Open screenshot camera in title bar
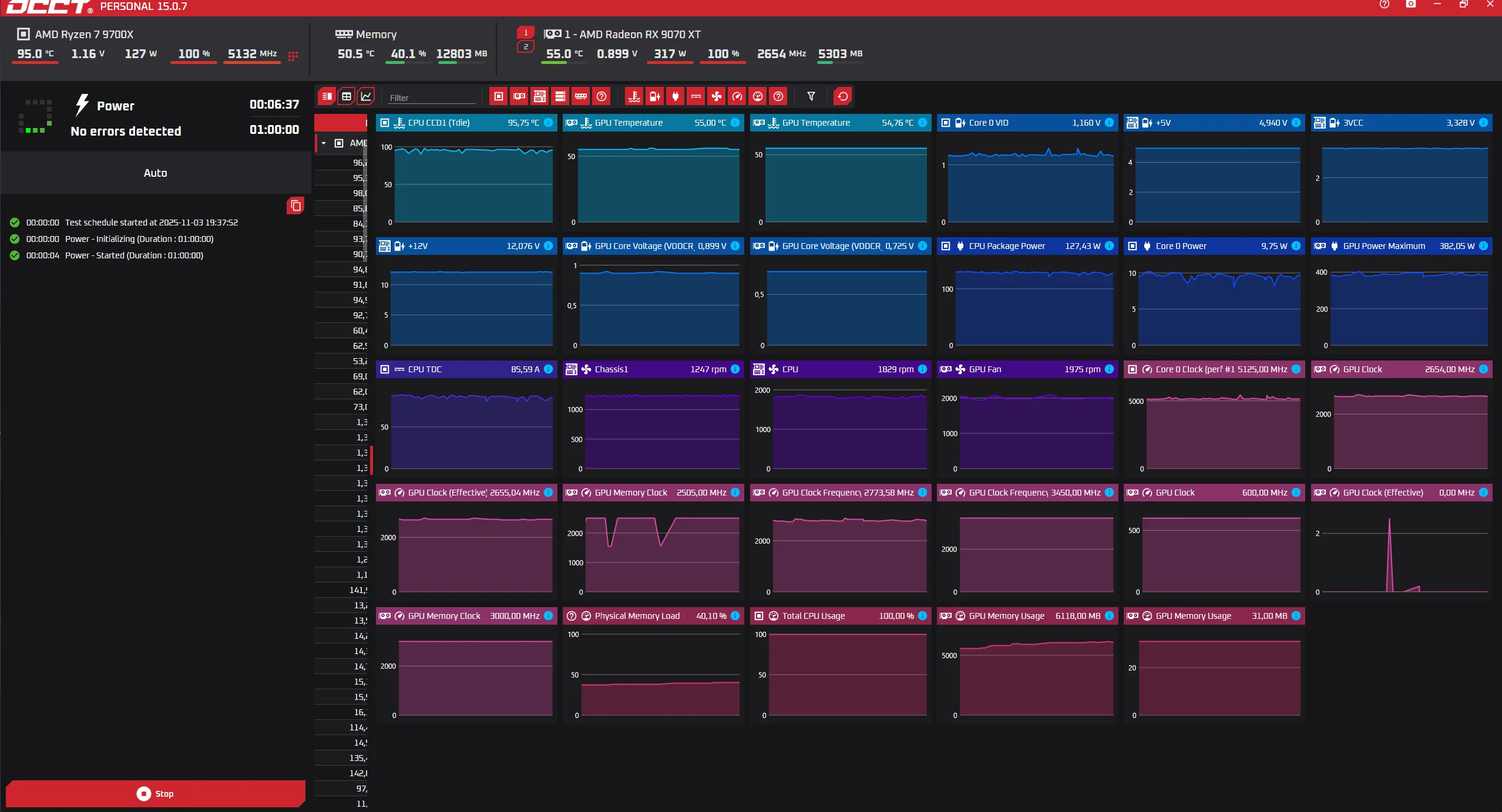The height and width of the screenshot is (812, 1502). 1410,5
